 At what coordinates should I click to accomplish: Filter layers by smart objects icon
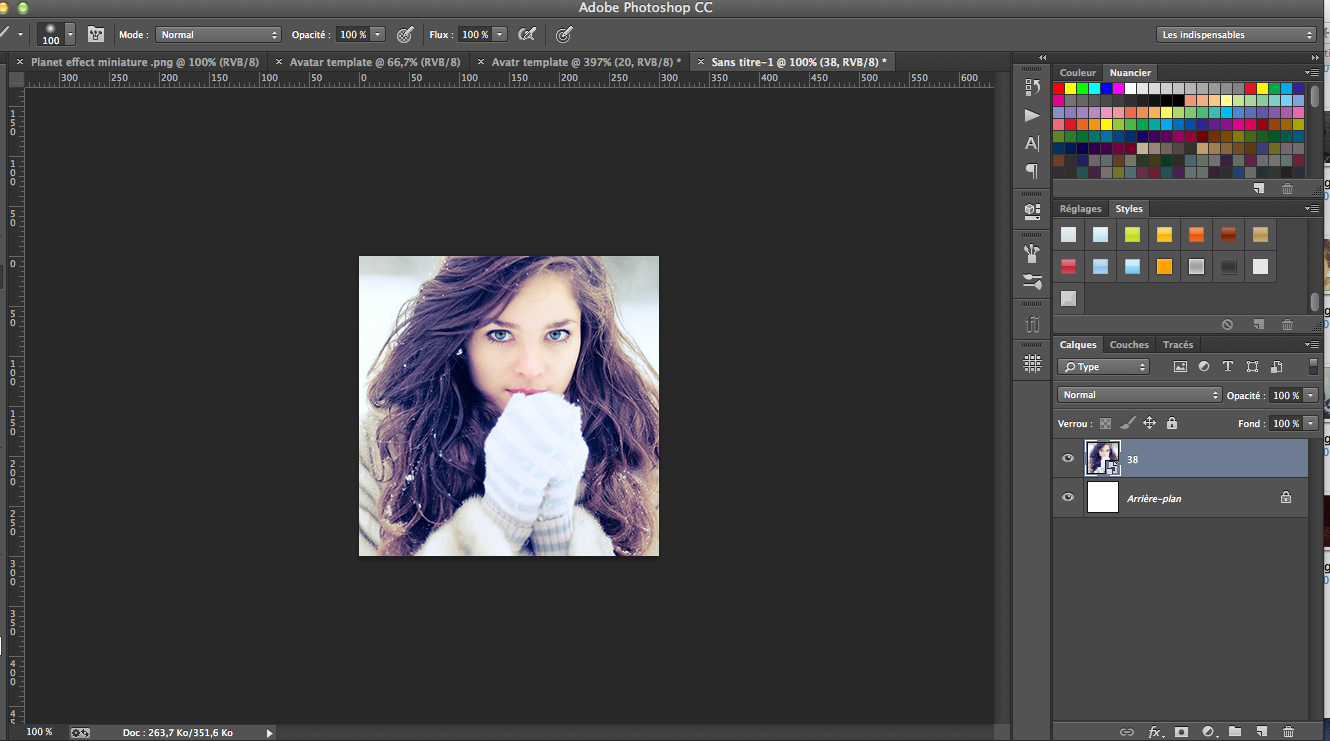(1276, 367)
